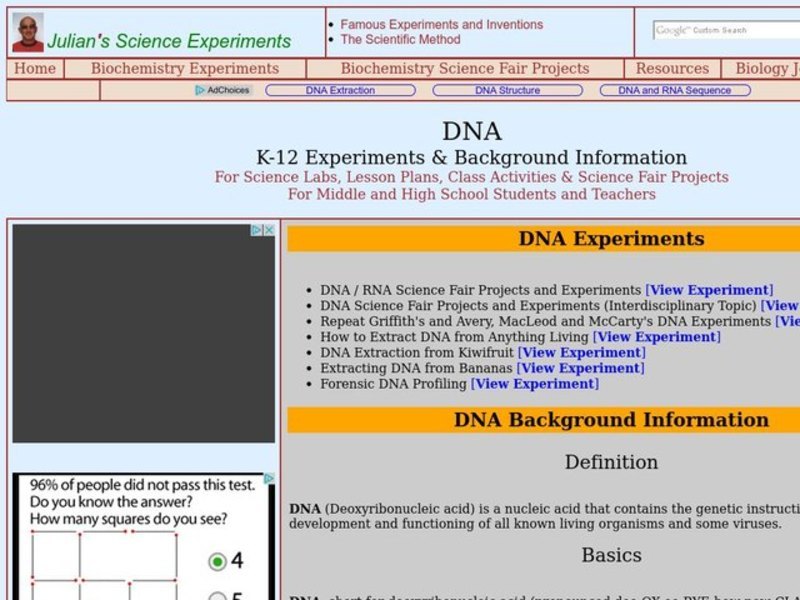The image size is (800, 600).
Task: Click the DNA Structure pill button
Action: click(x=508, y=89)
